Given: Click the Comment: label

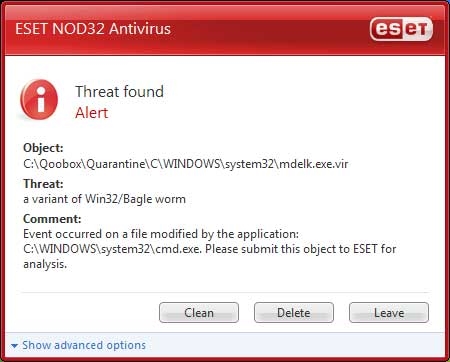Looking at the screenshot, I should (x=52, y=219).
